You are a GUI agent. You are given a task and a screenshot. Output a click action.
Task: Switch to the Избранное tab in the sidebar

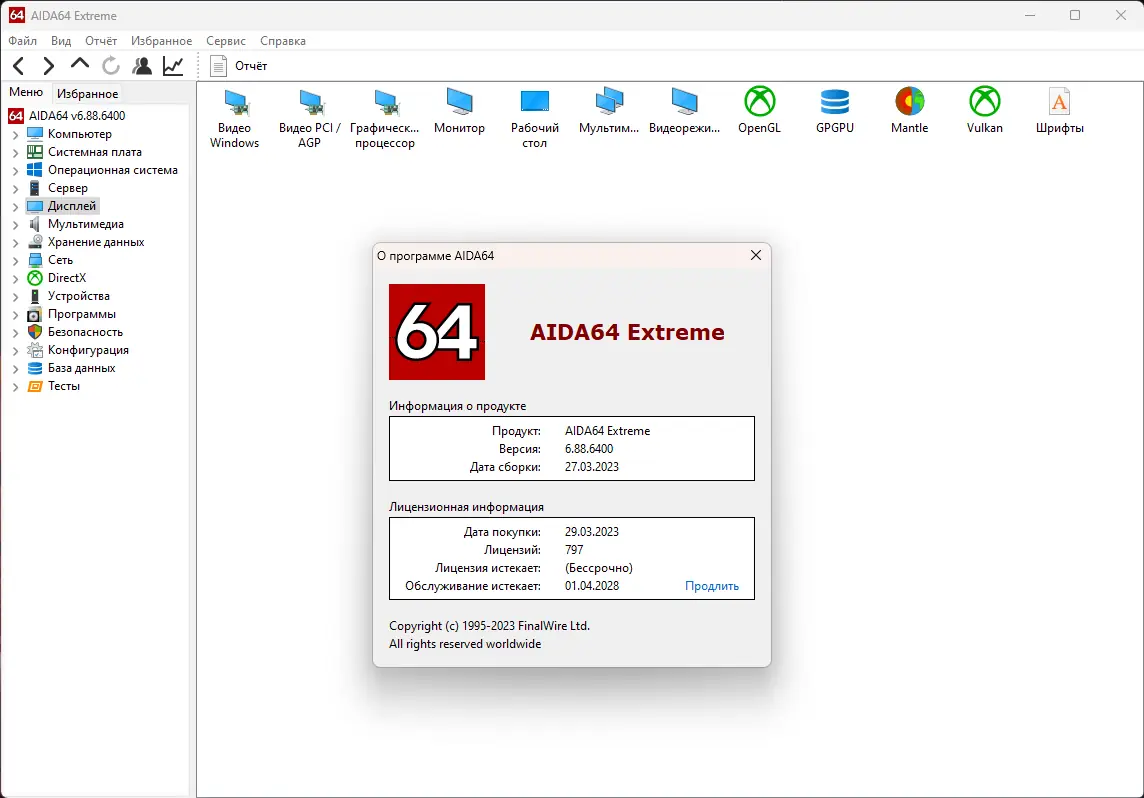tap(88, 93)
